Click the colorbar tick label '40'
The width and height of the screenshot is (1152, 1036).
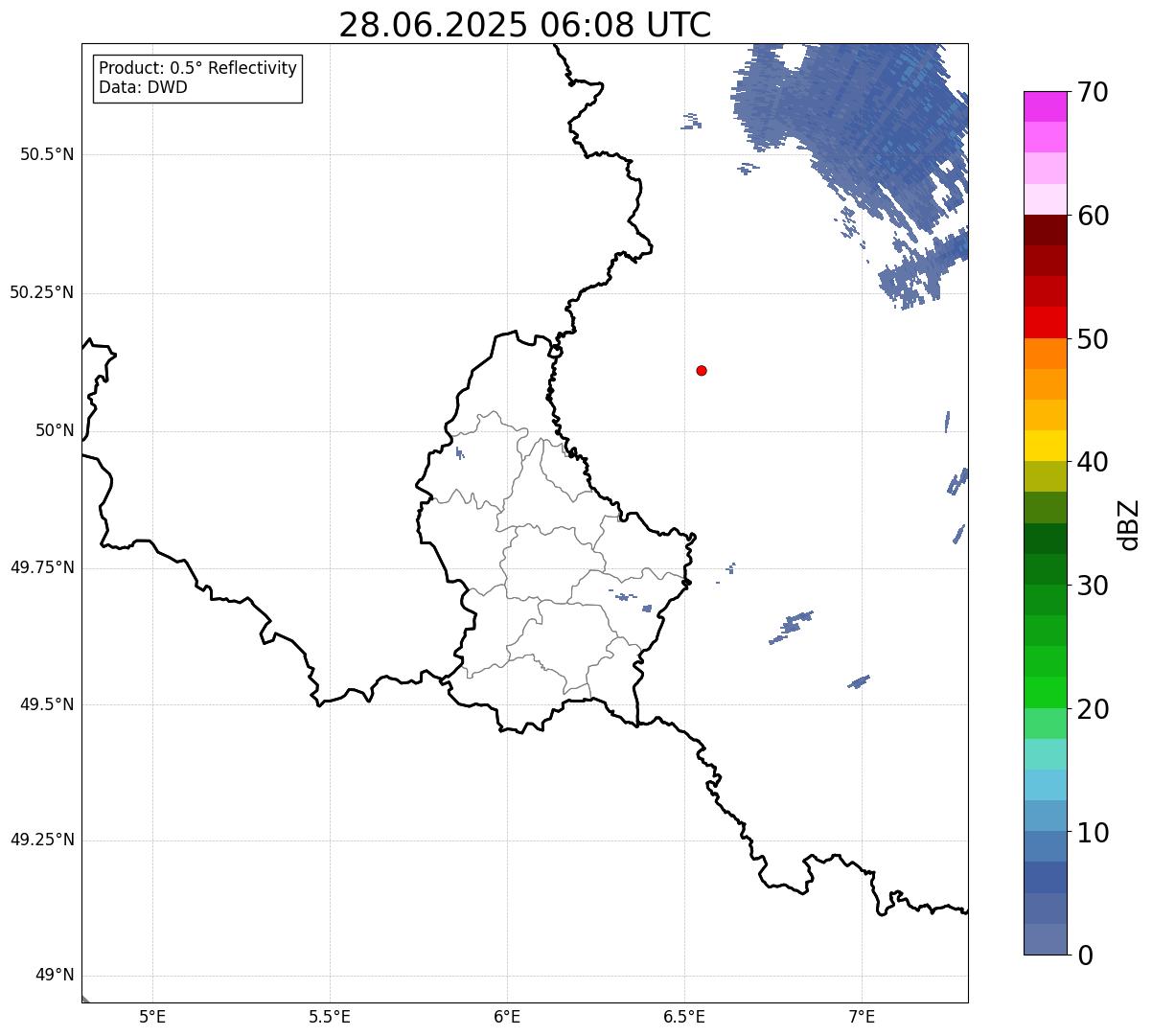1093,462
